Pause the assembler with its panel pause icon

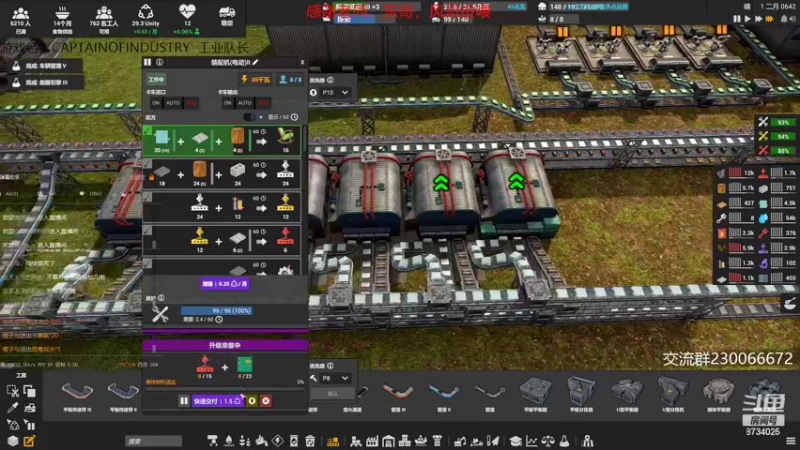tap(147, 62)
